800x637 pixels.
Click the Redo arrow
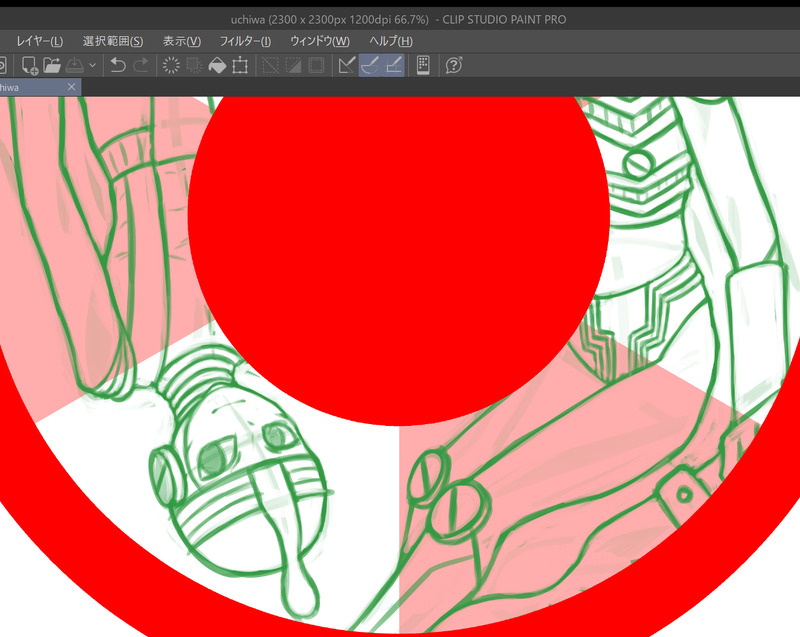[x=141, y=65]
